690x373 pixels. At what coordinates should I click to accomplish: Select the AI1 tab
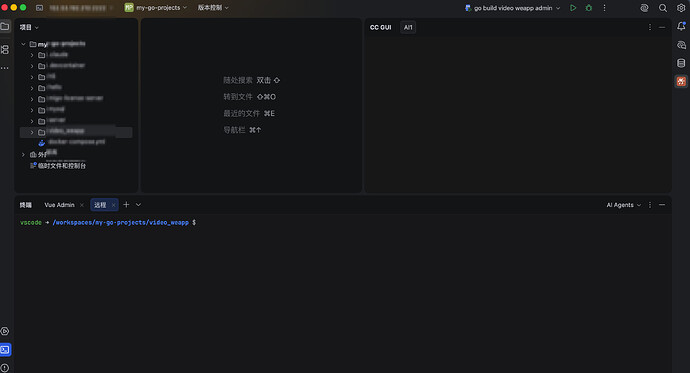click(408, 27)
